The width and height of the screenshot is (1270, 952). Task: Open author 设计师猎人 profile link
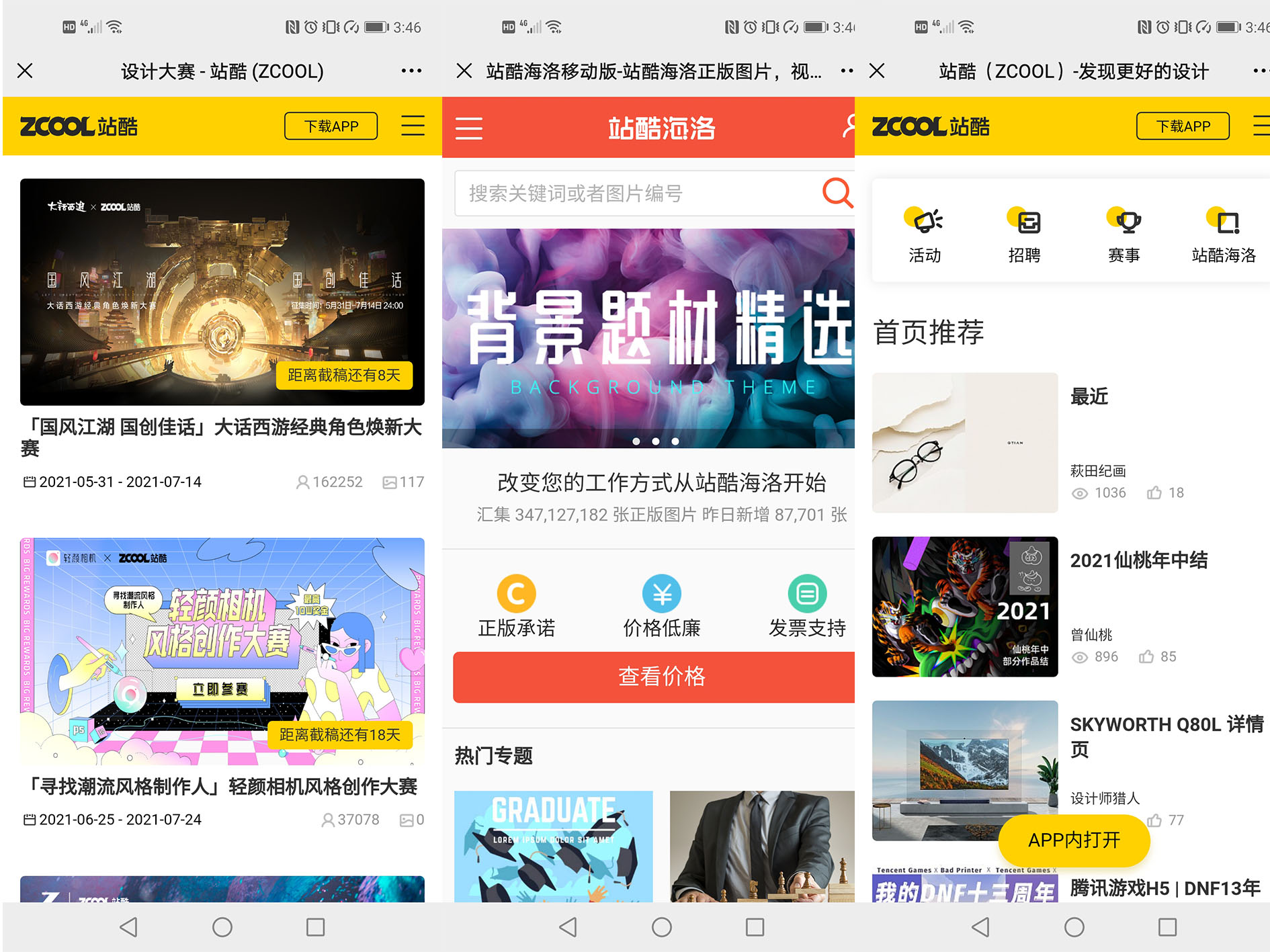pyautogui.click(x=1105, y=798)
